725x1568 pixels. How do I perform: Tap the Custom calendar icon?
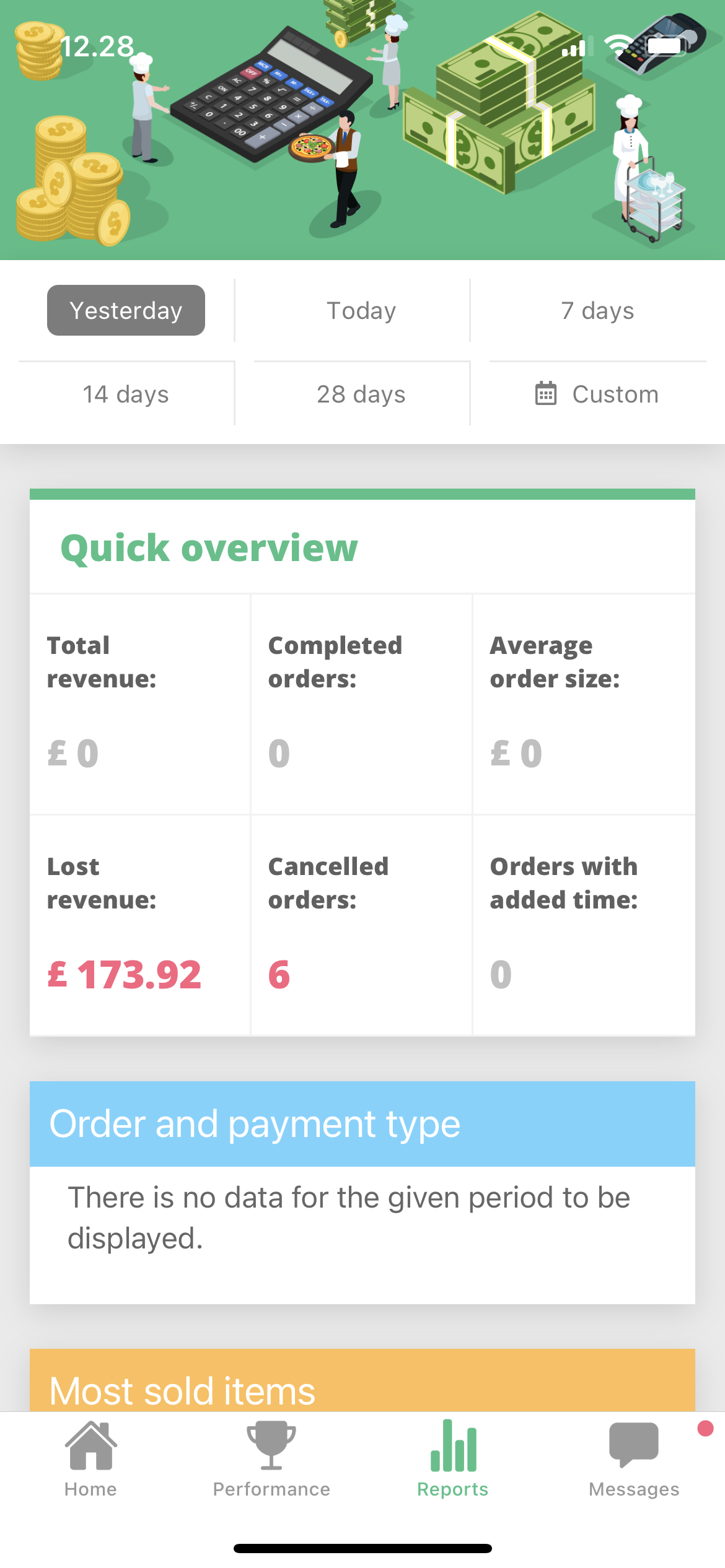point(545,394)
